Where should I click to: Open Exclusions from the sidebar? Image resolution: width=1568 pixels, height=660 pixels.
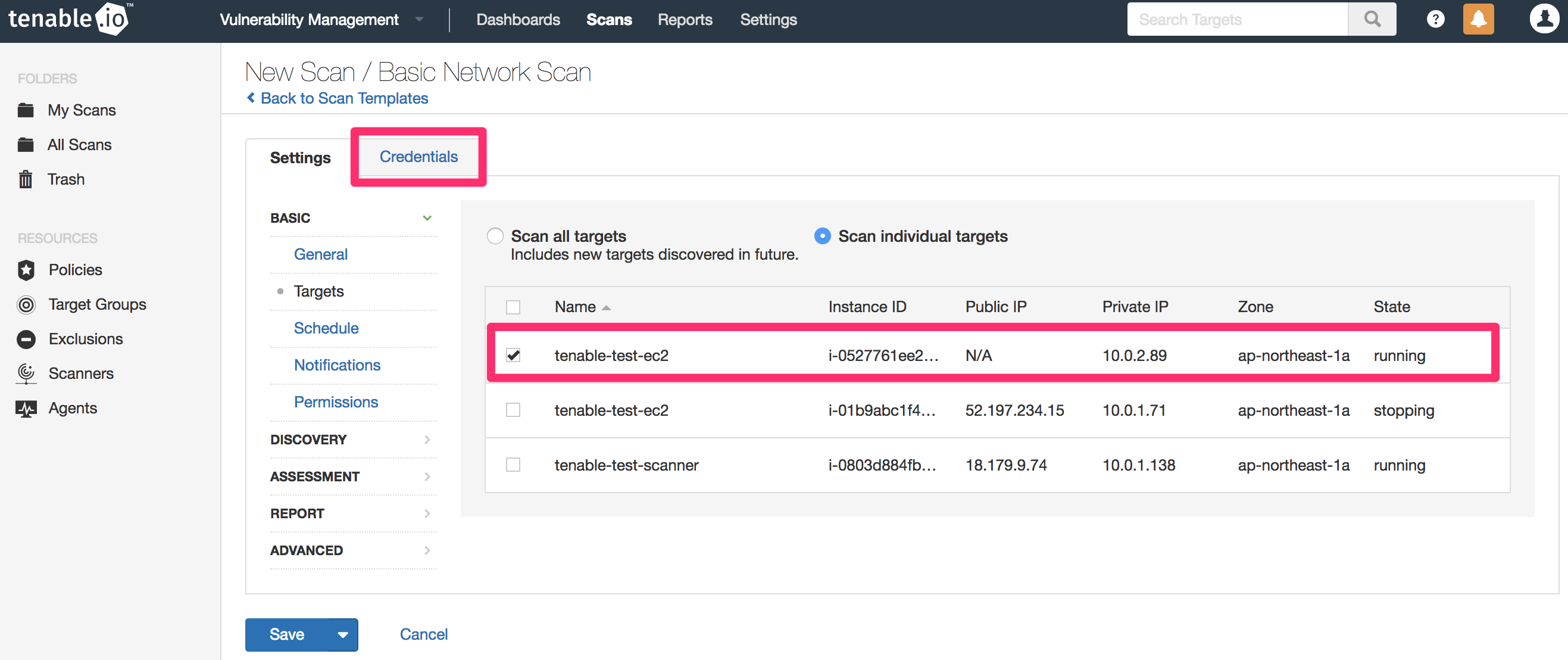pos(85,338)
